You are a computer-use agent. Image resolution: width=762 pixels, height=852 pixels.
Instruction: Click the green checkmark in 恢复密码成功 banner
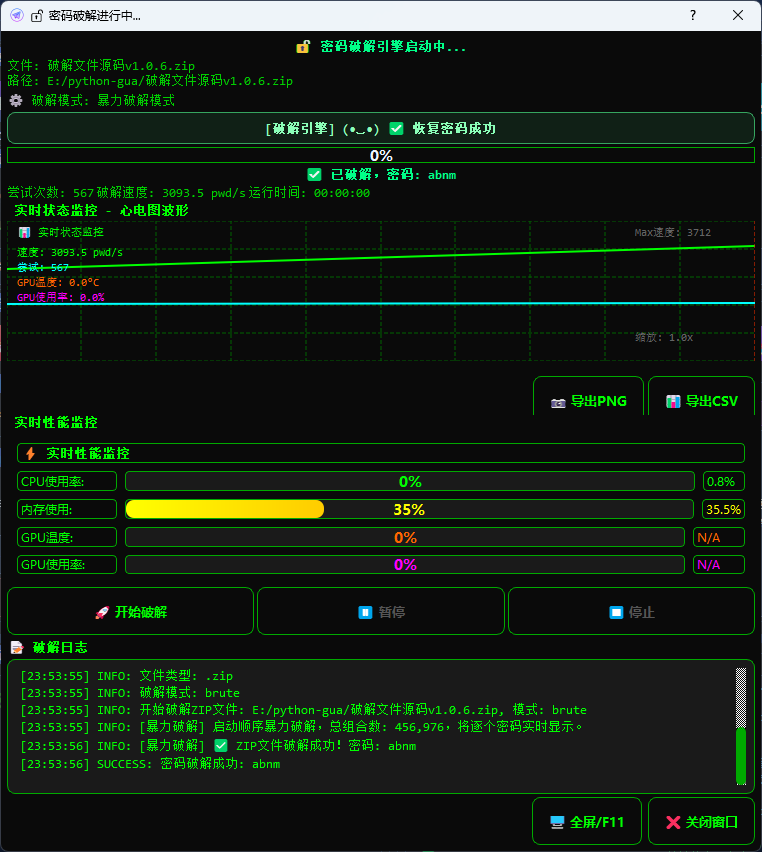tap(396, 129)
